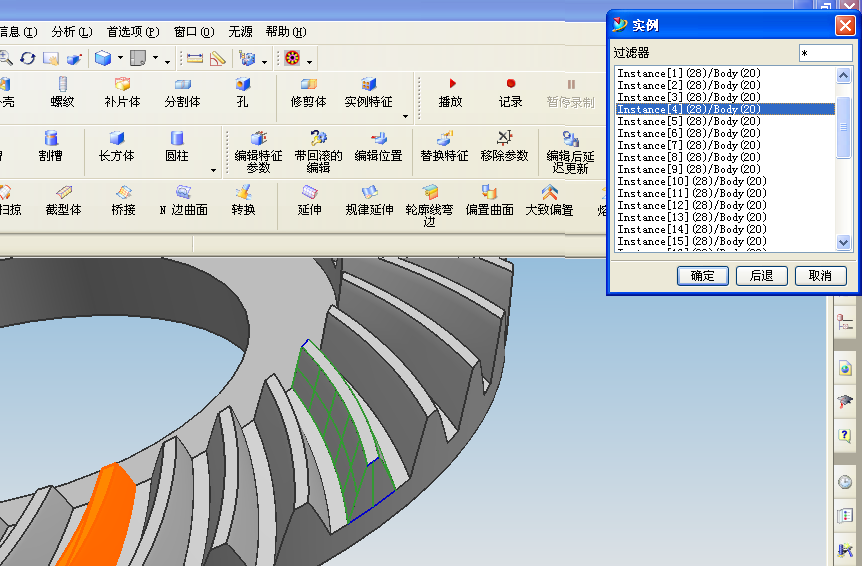Select Instance[4] (28)/Body (20) row

coord(725,109)
